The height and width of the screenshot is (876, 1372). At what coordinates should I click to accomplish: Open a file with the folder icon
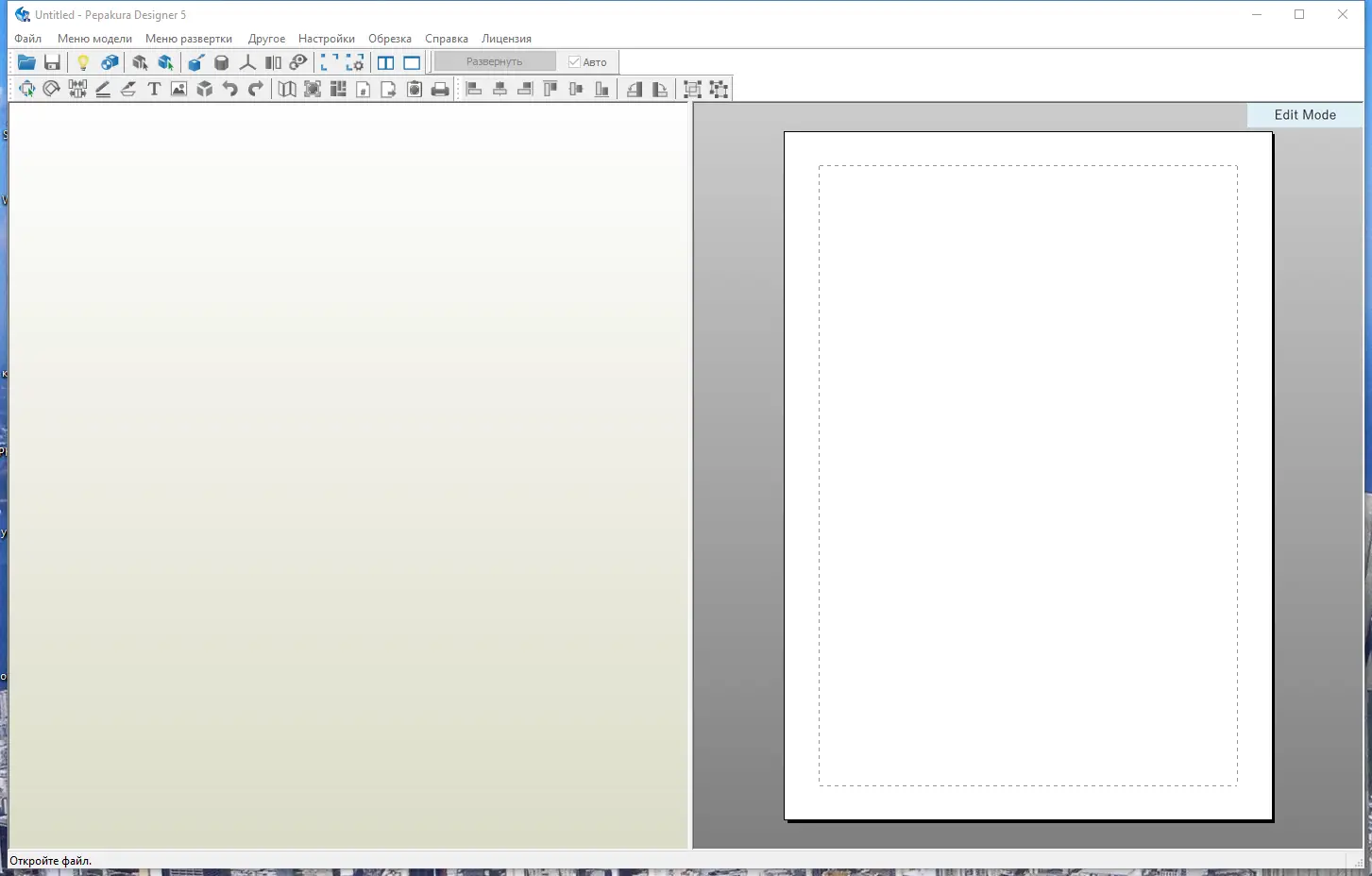pos(26,62)
